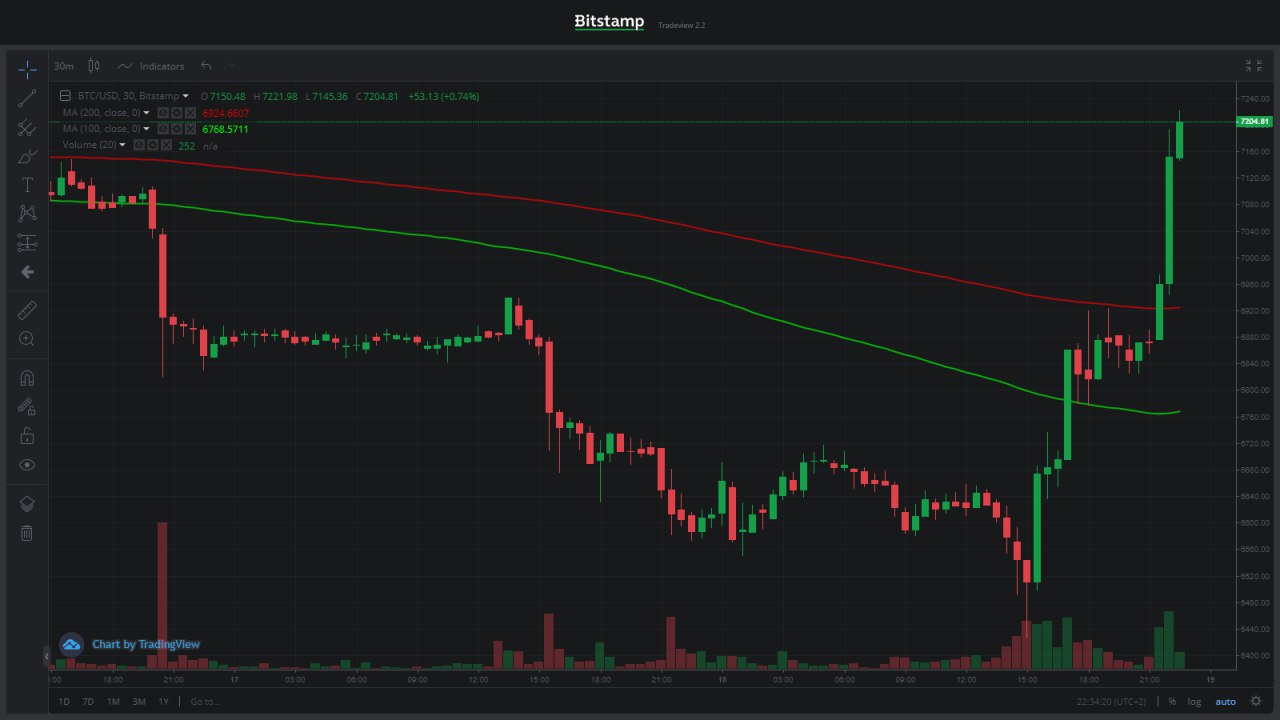The height and width of the screenshot is (720, 1280).
Task: Hide the MA 100 indicator
Action: pyautogui.click(x=163, y=129)
